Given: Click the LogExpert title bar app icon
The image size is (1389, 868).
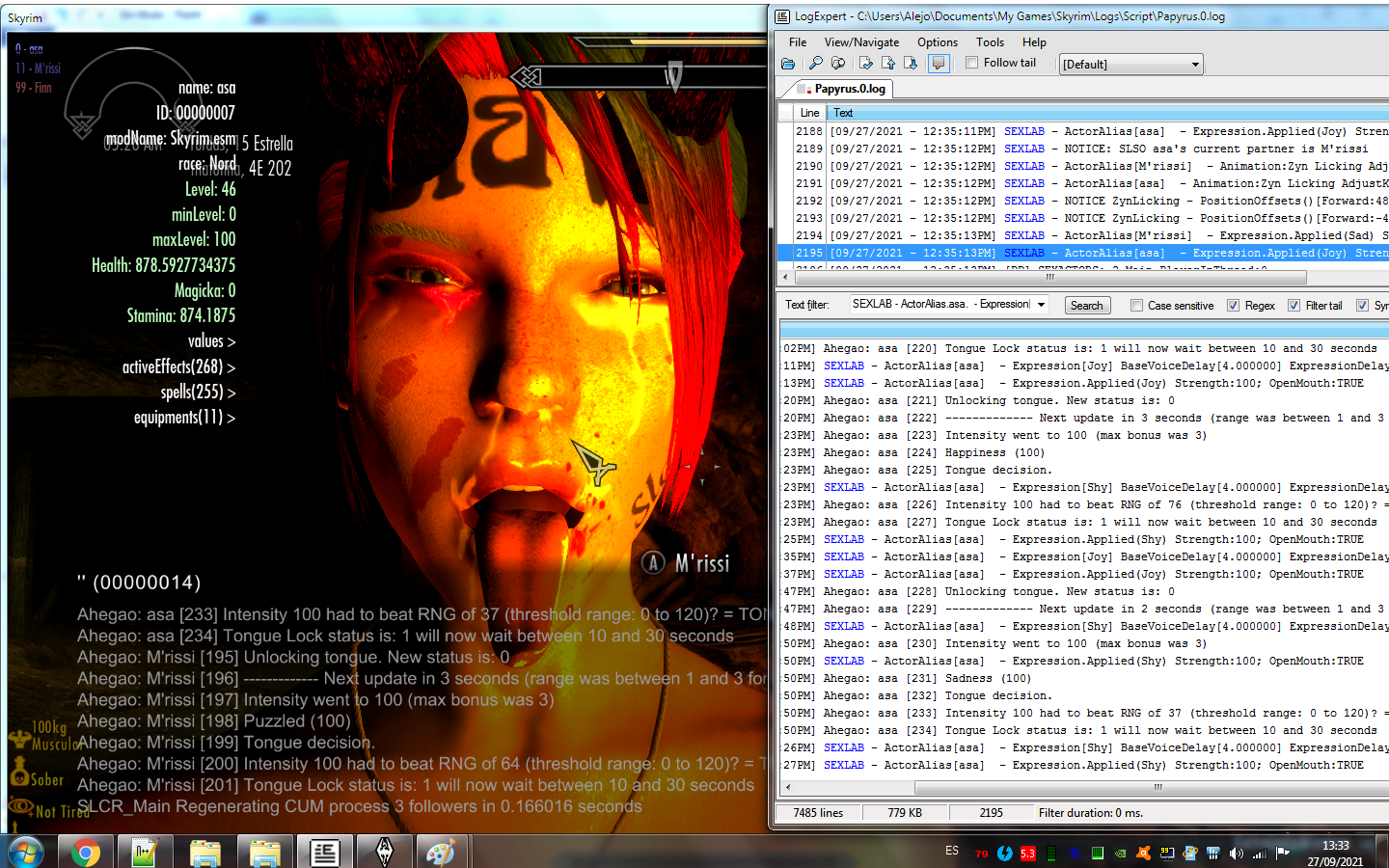Looking at the screenshot, I should click(x=782, y=16).
